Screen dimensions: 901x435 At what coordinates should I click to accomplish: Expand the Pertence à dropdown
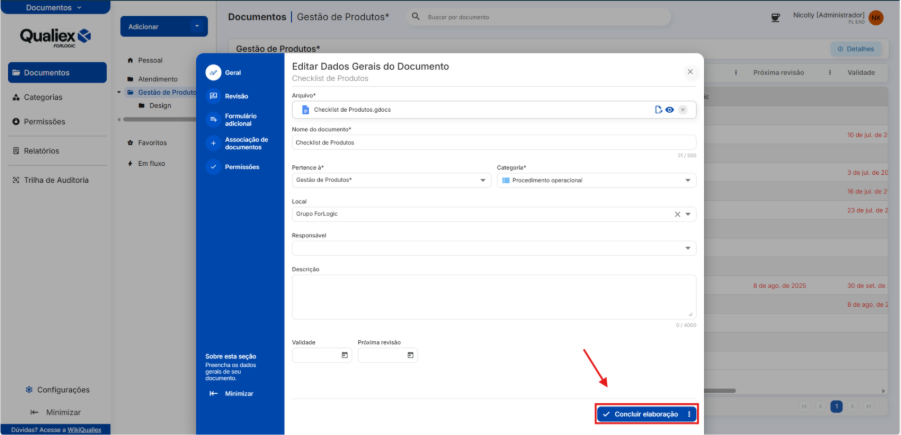tap(484, 180)
